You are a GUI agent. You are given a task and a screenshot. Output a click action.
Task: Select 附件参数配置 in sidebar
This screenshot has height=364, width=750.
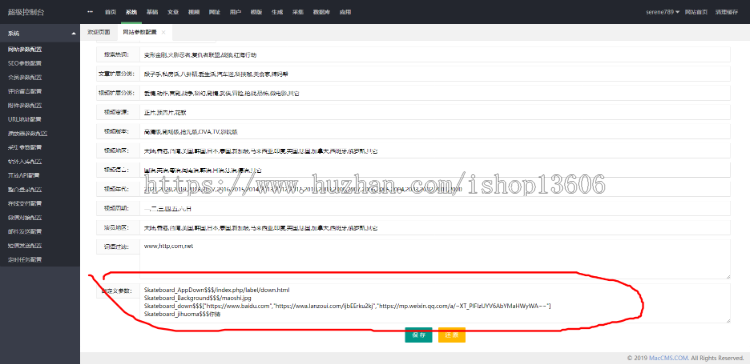25,105
